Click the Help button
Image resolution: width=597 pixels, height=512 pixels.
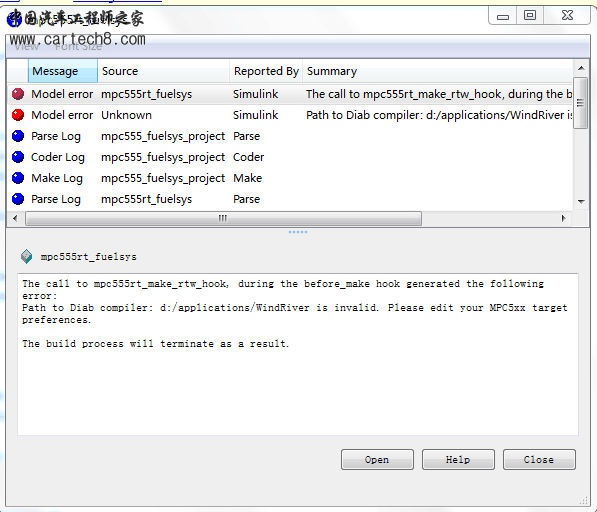pyautogui.click(x=458, y=459)
